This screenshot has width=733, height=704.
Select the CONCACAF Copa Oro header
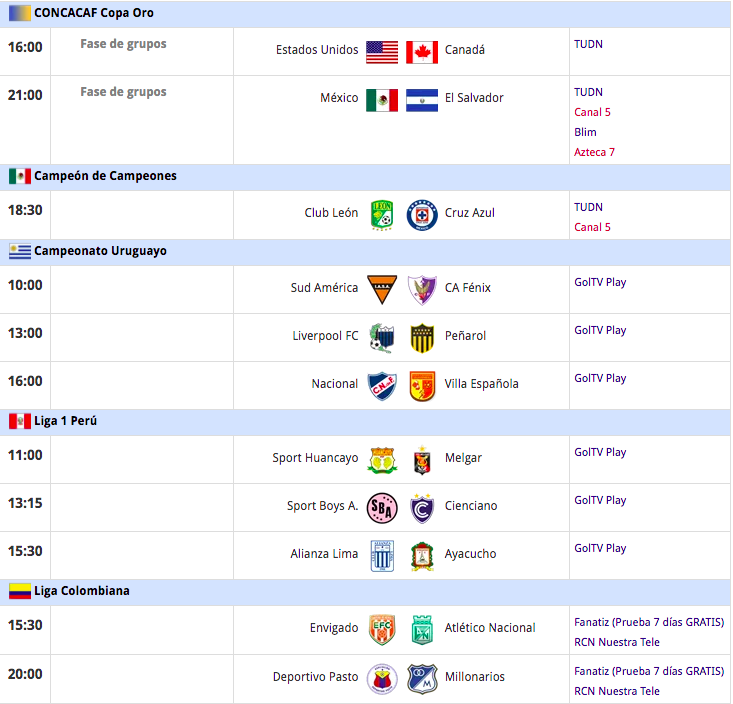[94, 14]
